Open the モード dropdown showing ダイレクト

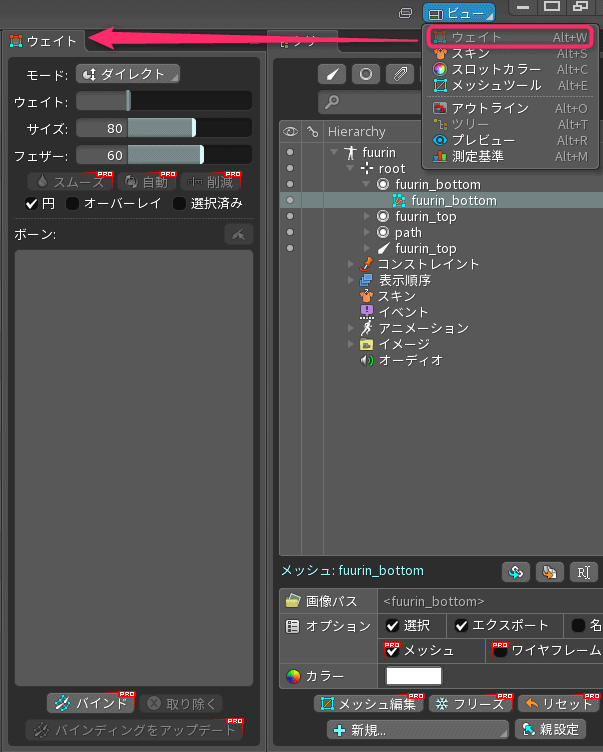[127, 74]
